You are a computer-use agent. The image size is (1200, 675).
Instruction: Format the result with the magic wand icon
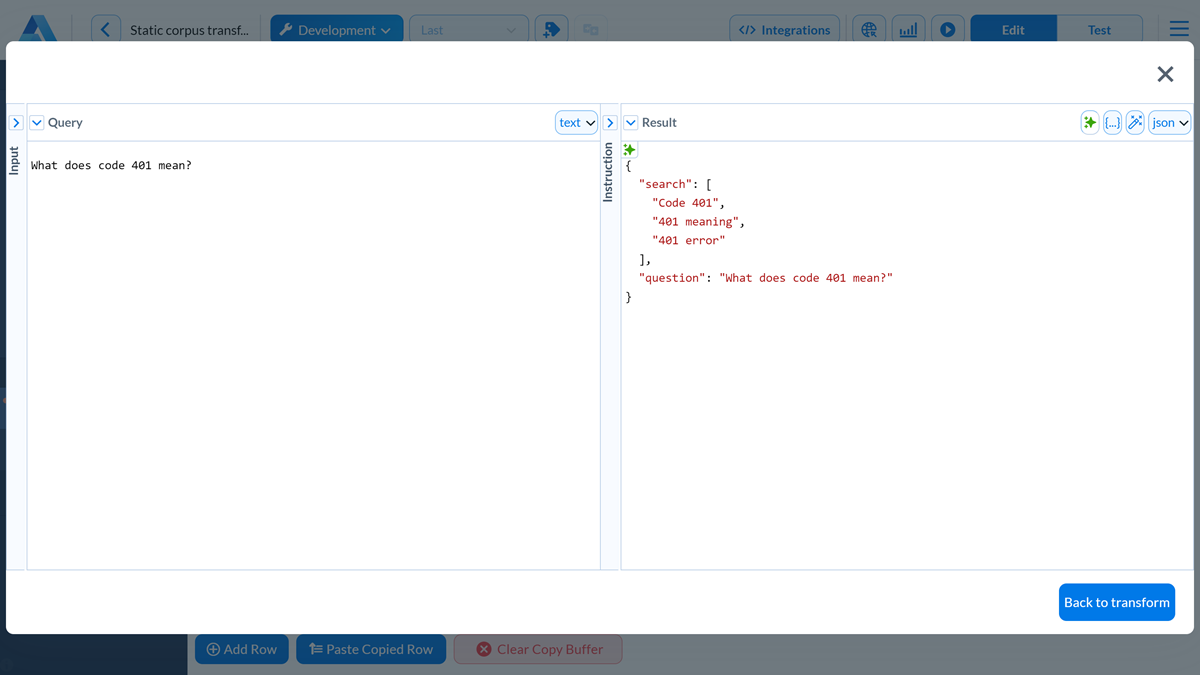click(x=1135, y=122)
